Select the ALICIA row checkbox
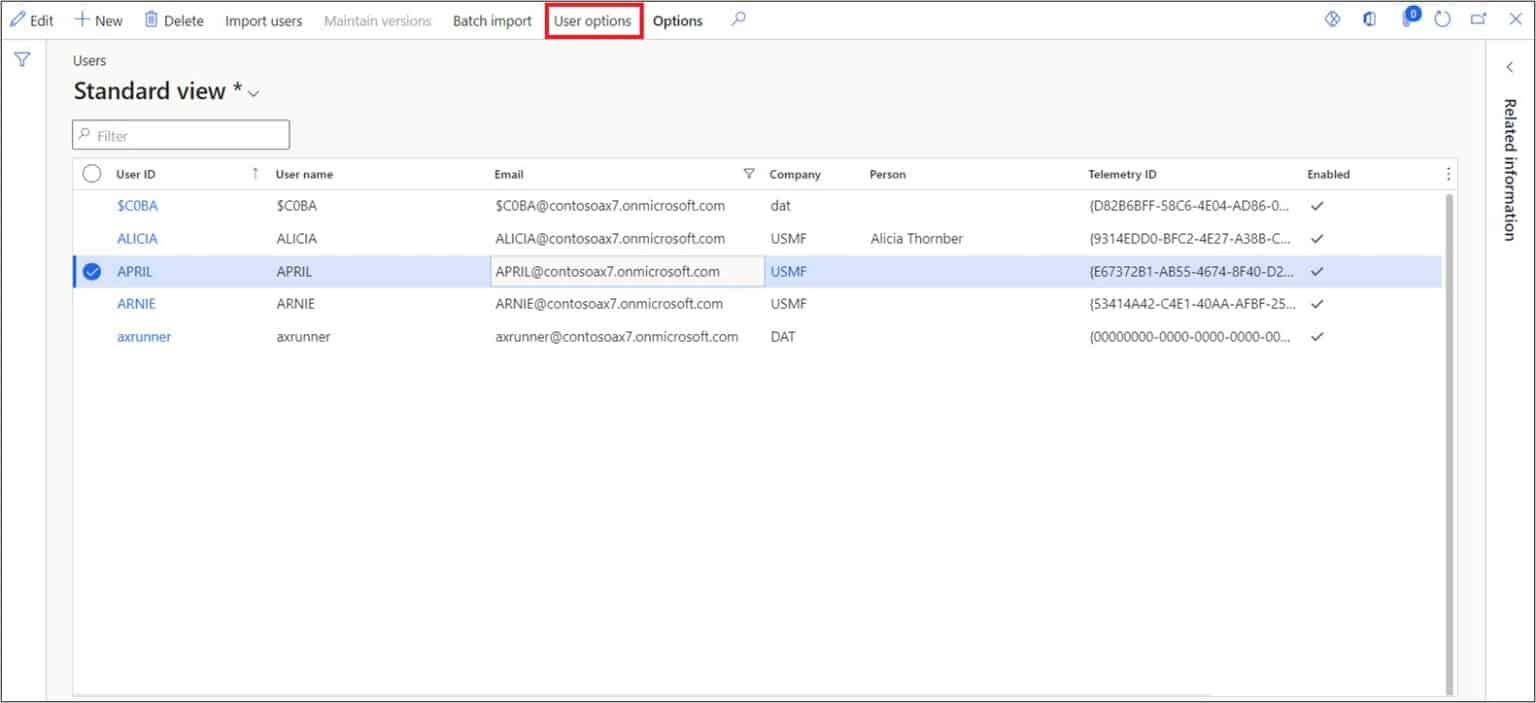The height and width of the screenshot is (703, 1536). click(x=92, y=238)
